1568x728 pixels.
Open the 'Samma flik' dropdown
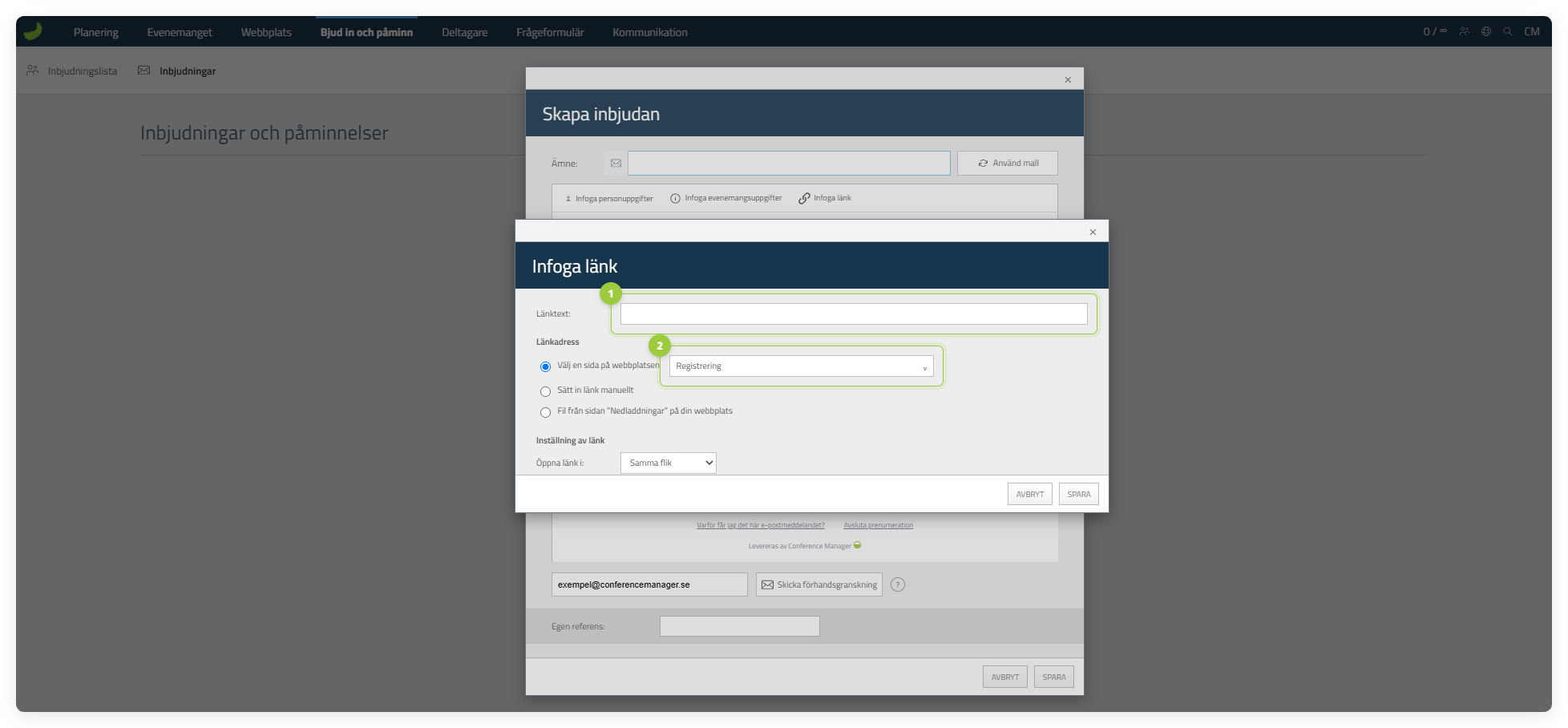[x=669, y=463]
